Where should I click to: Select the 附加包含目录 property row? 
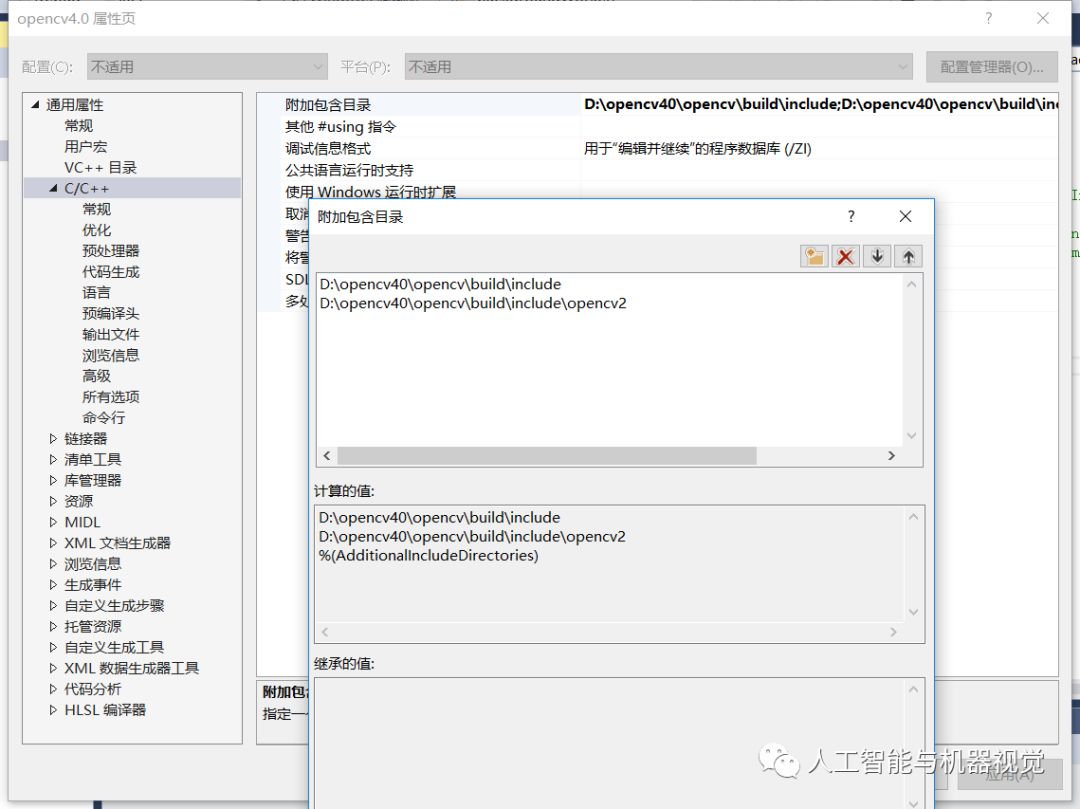point(657,105)
